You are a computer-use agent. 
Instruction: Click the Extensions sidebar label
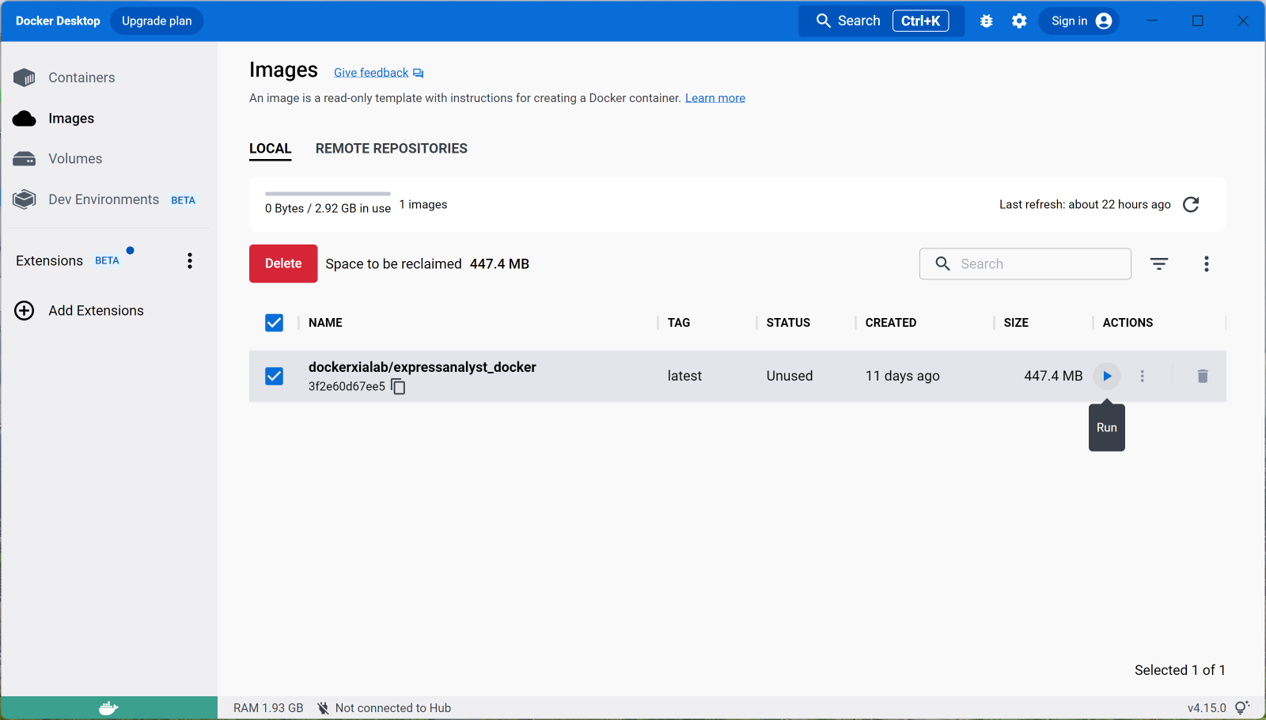49,261
